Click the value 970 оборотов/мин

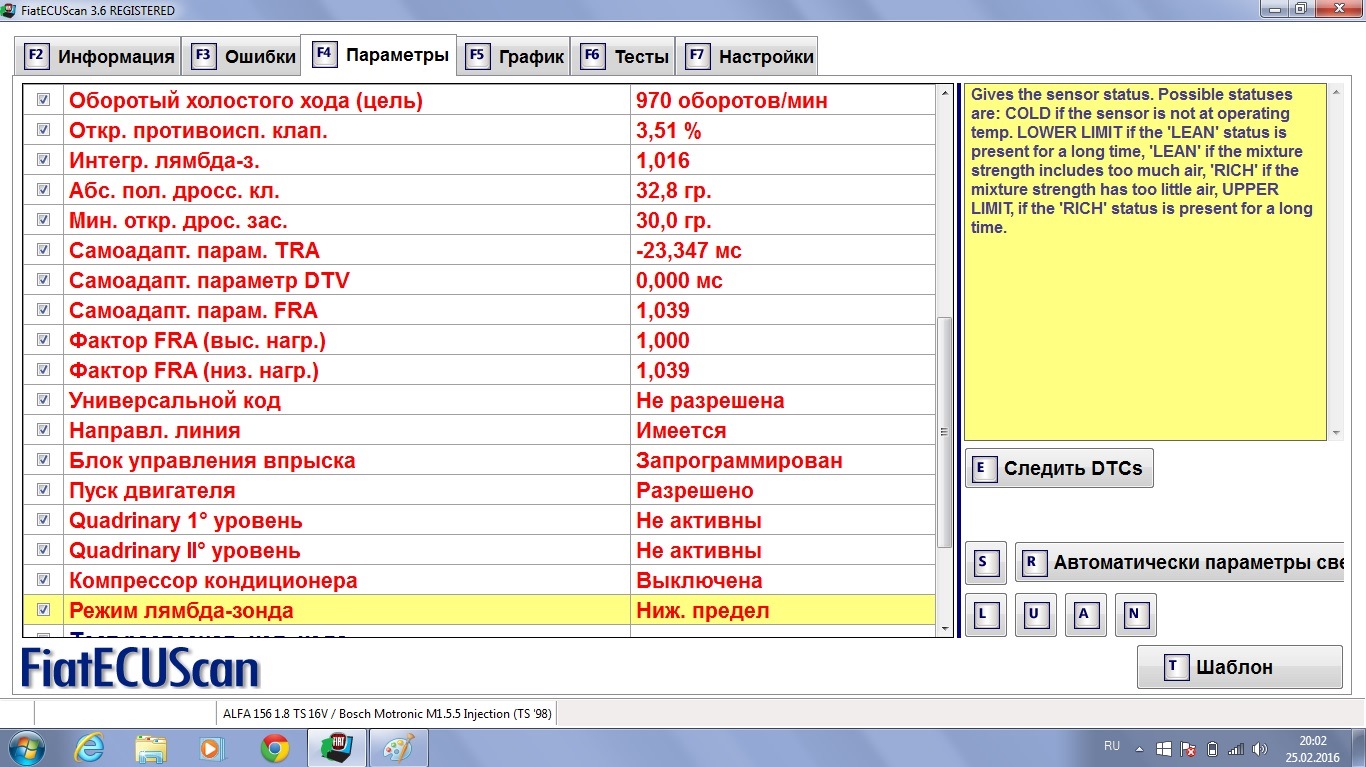pyautogui.click(x=732, y=100)
